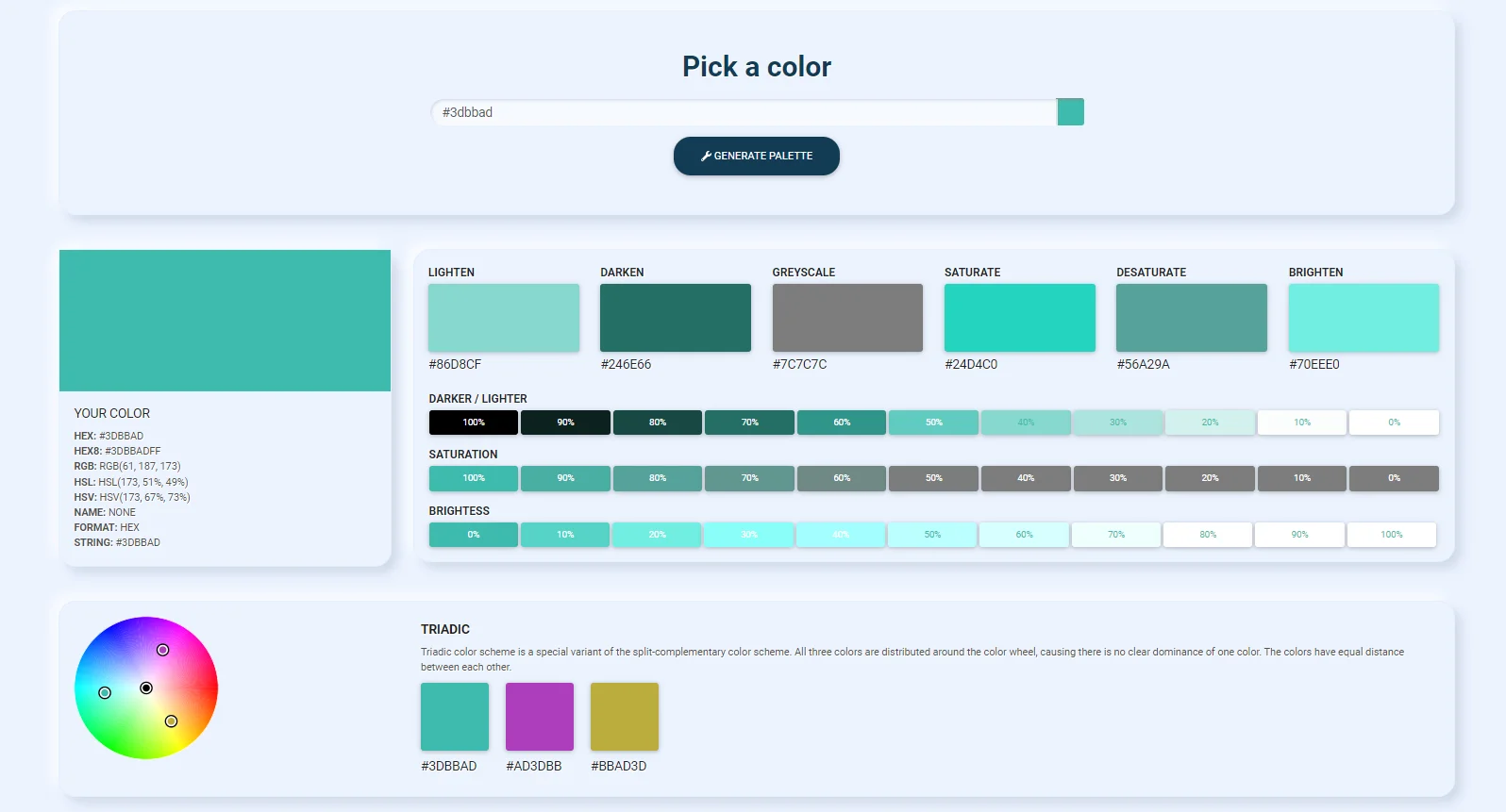
Task: Select the 100% chip in Brightness row
Action: pyautogui.click(x=1392, y=535)
